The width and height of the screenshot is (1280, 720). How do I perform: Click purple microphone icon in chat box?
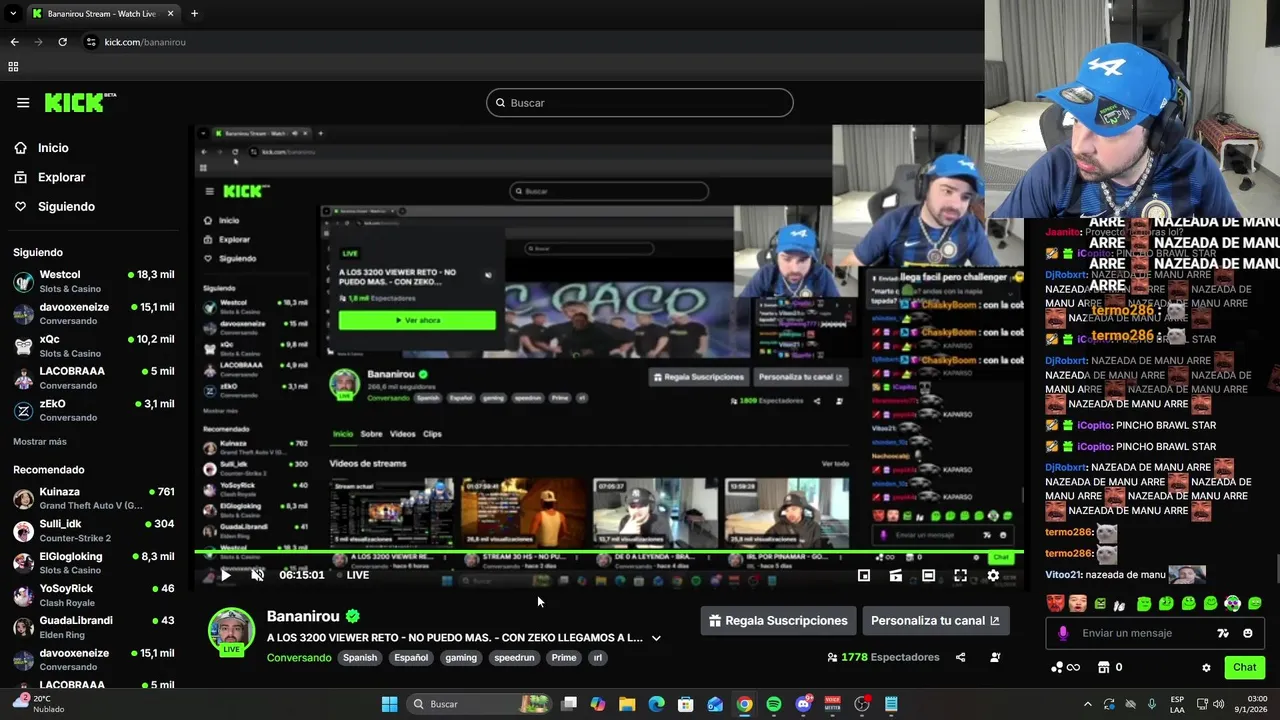click(1062, 633)
